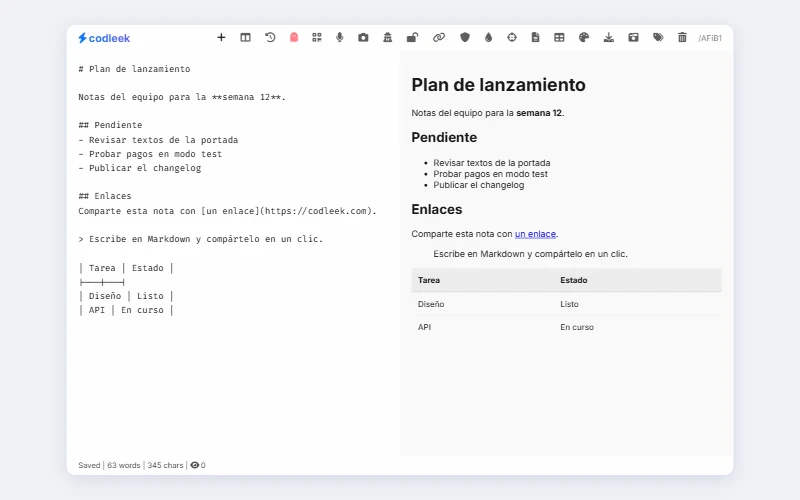The image size is (800, 500).
Task: Click 'Publicar el changelog' preview bullet
Action: (479, 185)
